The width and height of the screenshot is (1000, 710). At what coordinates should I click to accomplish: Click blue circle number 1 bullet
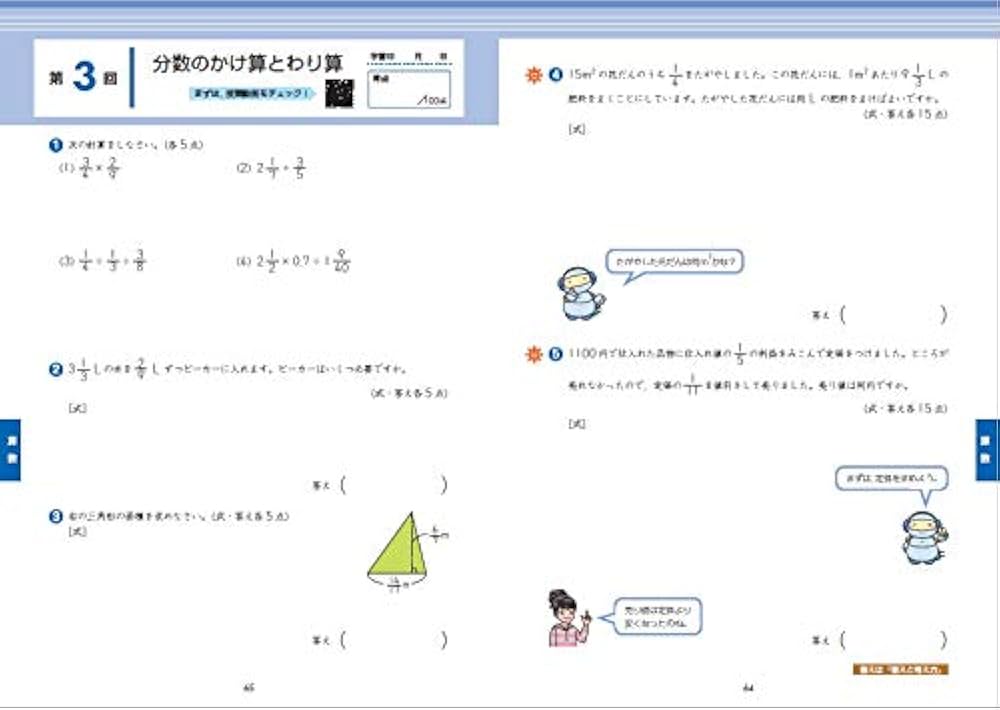click(x=55, y=145)
